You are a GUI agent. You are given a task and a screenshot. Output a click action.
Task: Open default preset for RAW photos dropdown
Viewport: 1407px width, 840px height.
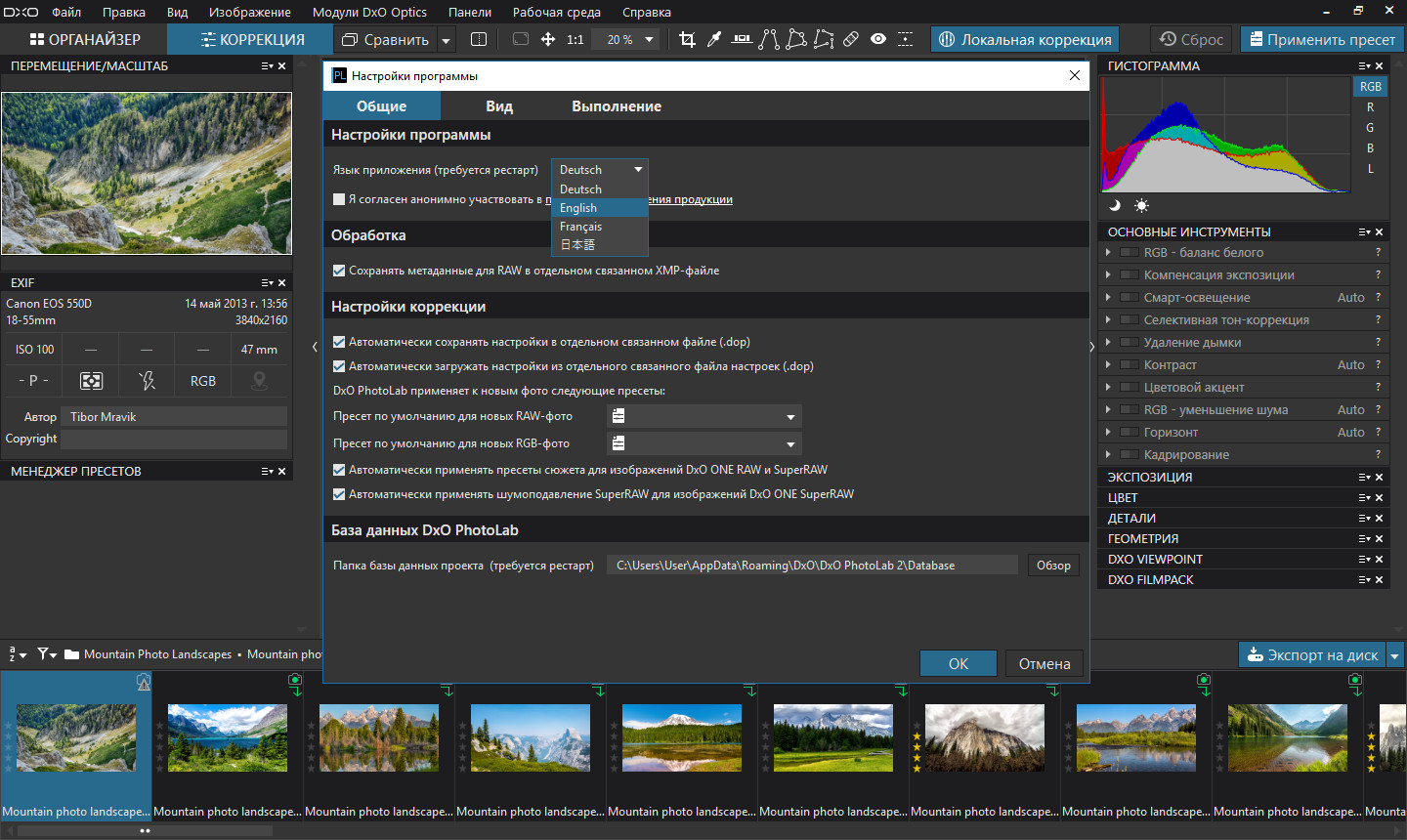pos(704,416)
